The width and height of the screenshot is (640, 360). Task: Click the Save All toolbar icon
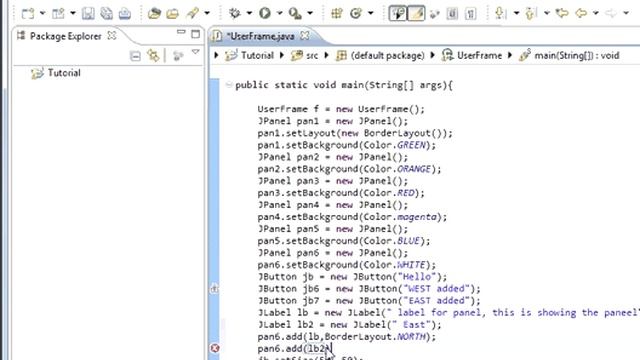click(107, 13)
